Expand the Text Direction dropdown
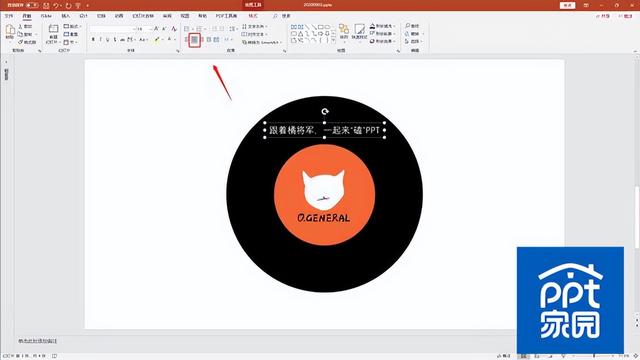Screen dimensions: 640x360 (x=255, y=26)
